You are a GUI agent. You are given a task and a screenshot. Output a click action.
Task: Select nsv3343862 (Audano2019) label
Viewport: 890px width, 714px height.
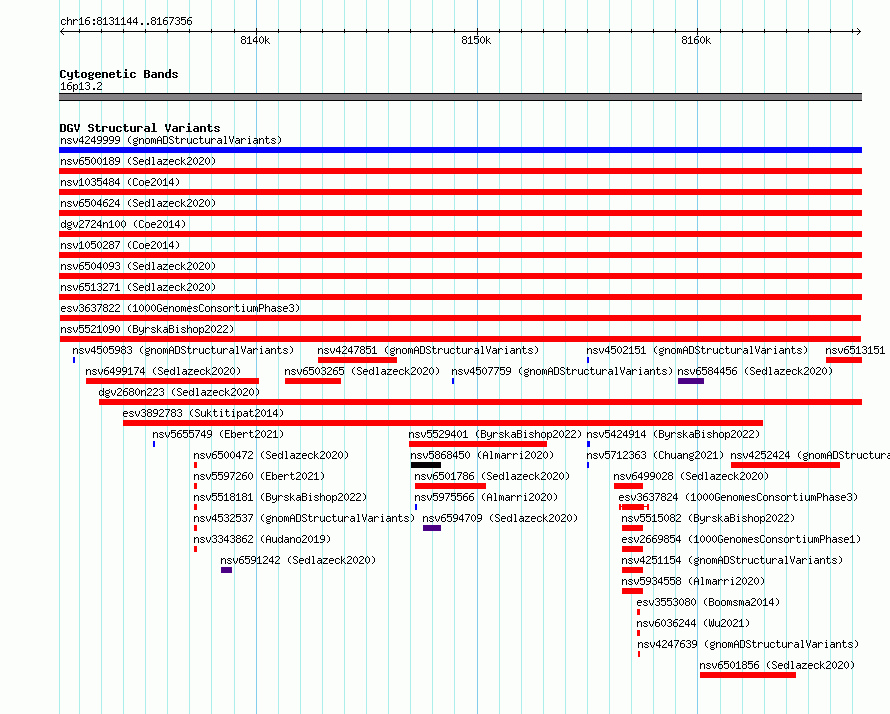coord(262,539)
